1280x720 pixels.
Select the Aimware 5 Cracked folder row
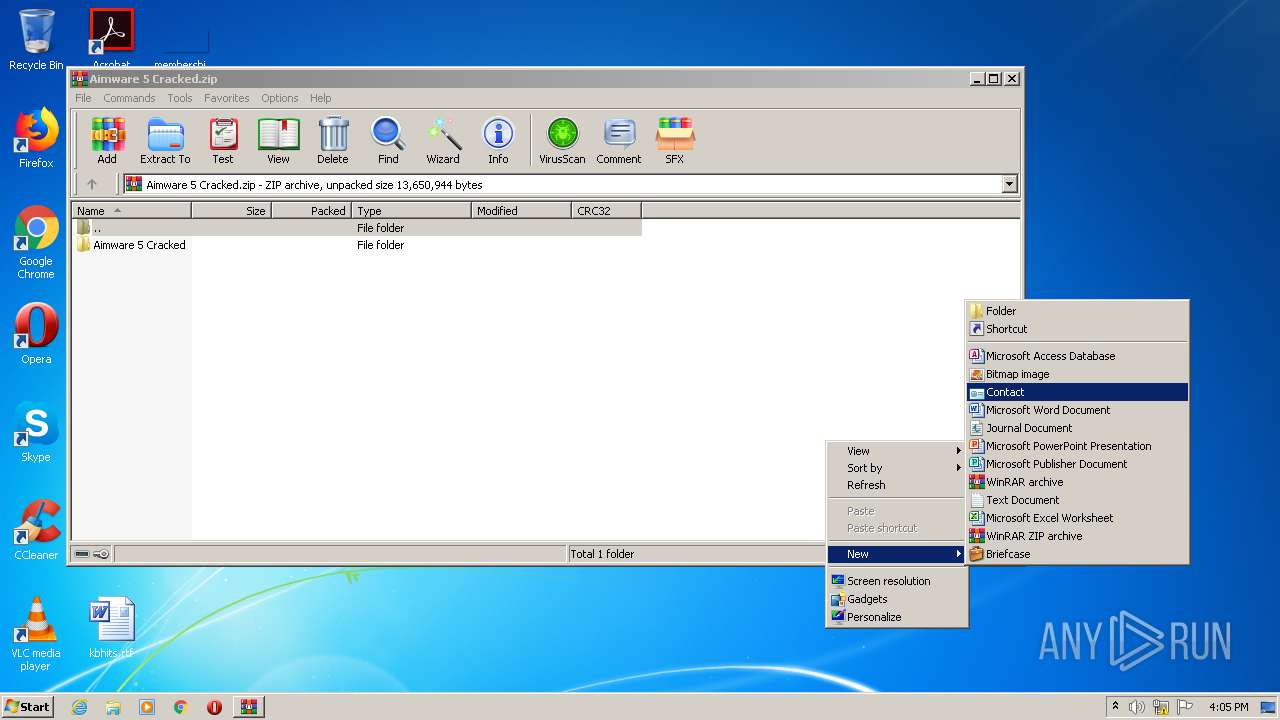357,245
